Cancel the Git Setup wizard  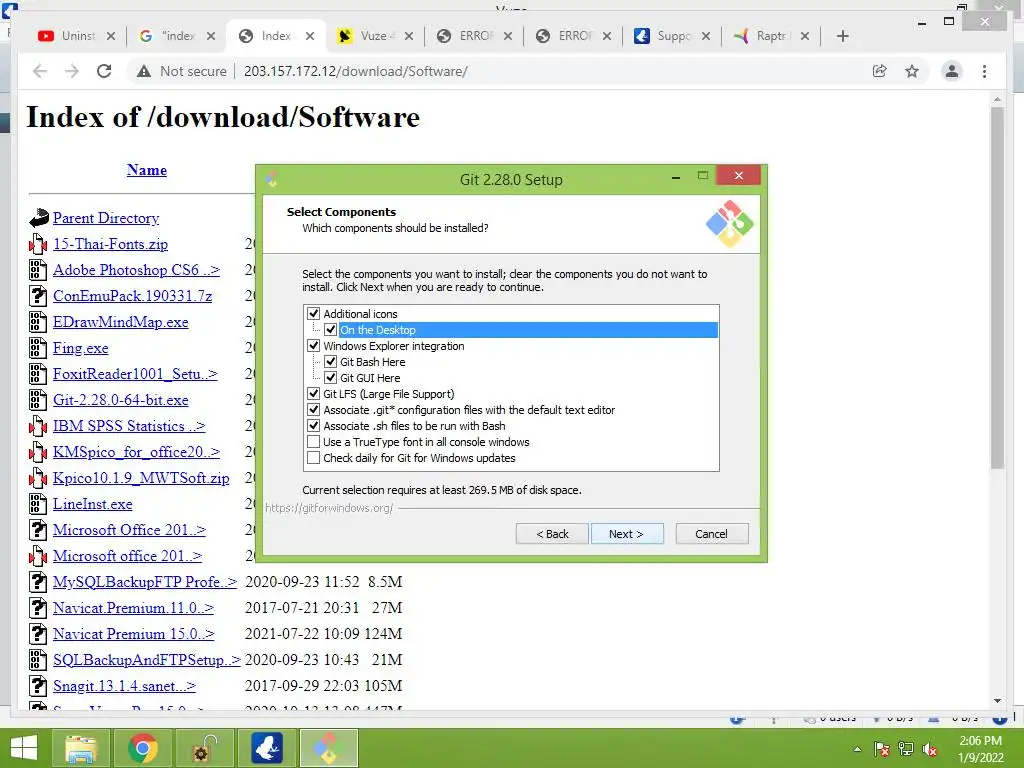(712, 534)
